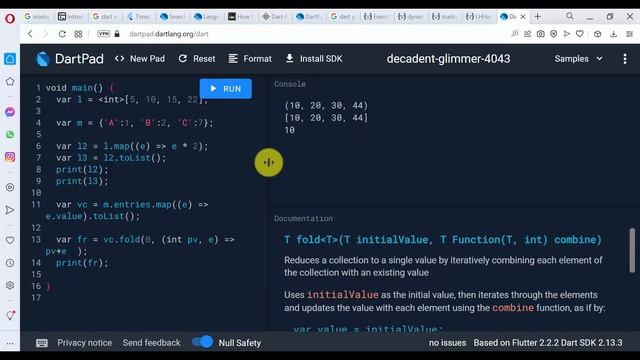
Task: Click the pad title 'decadent-glimmer-4043'
Action: 448,59
